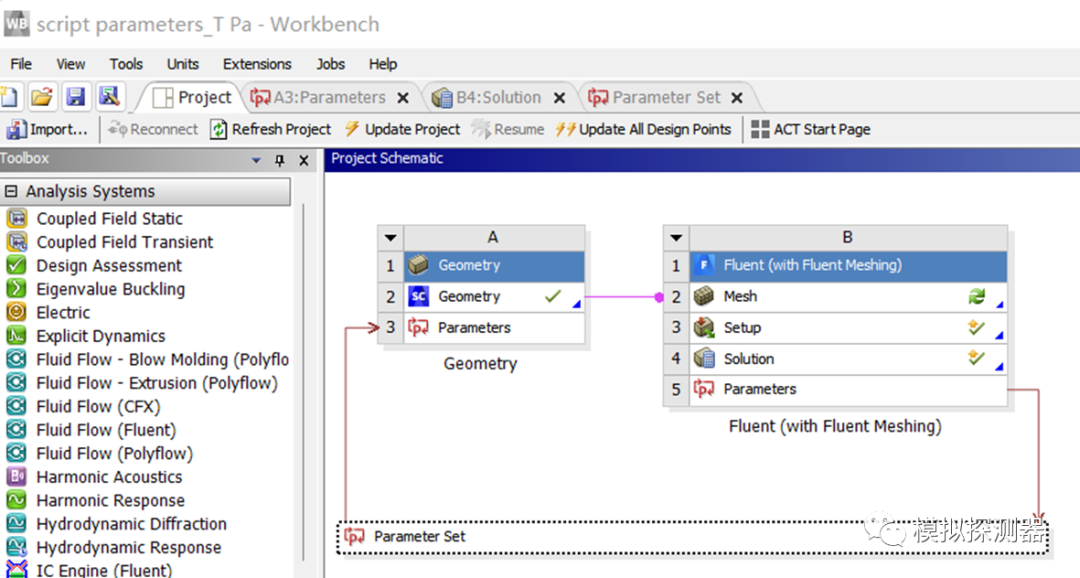This screenshot has height=578, width=1080.
Task: Click the Save project floppy icon
Action: point(75,97)
